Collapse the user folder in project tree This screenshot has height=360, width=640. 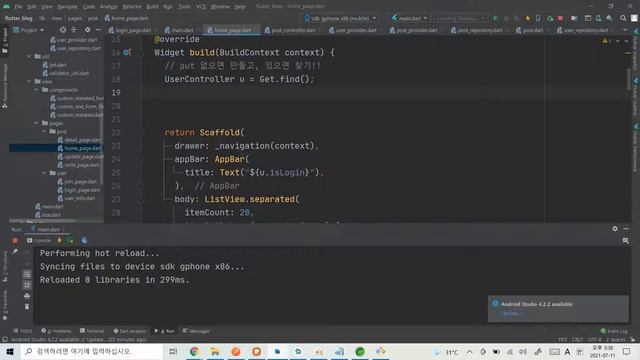(x=44, y=173)
